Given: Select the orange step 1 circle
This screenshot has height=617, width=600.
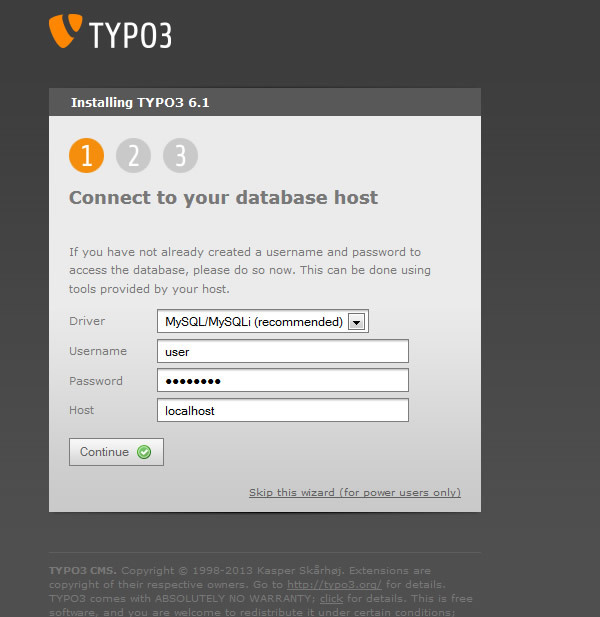Looking at the screenshot, I should click(x=86, y=155).
